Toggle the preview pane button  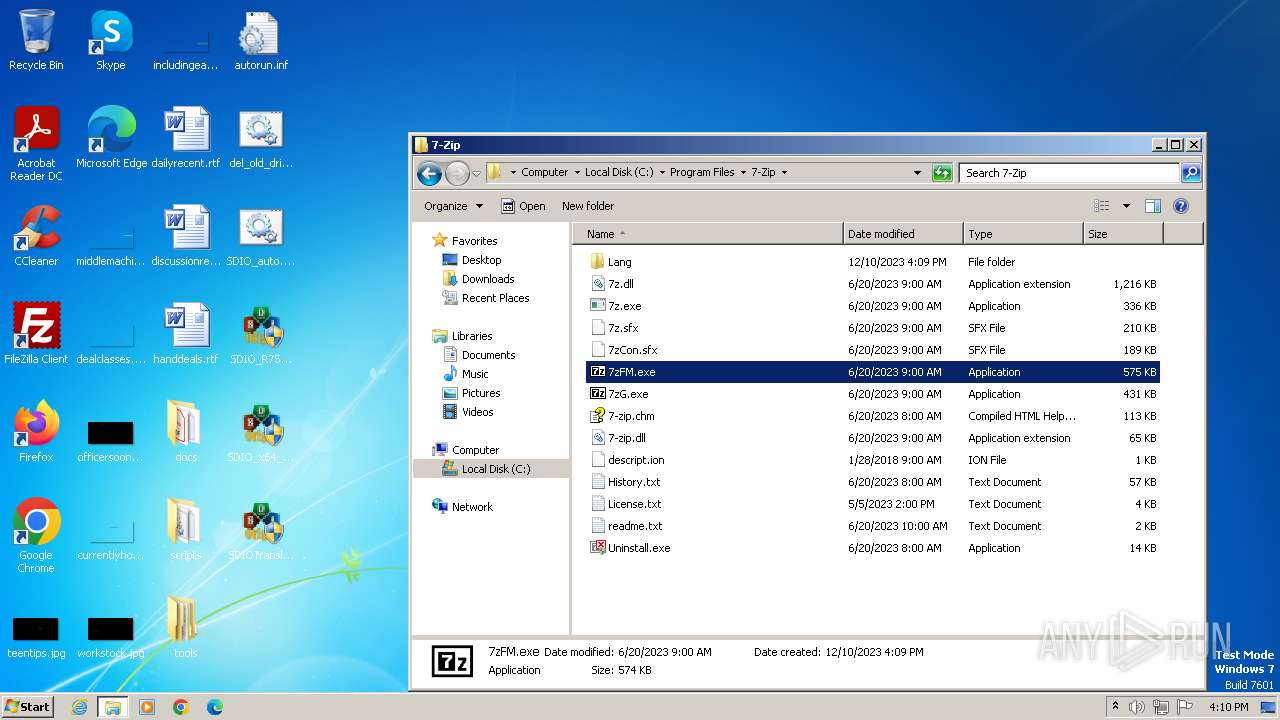[x=1153, y=206]
